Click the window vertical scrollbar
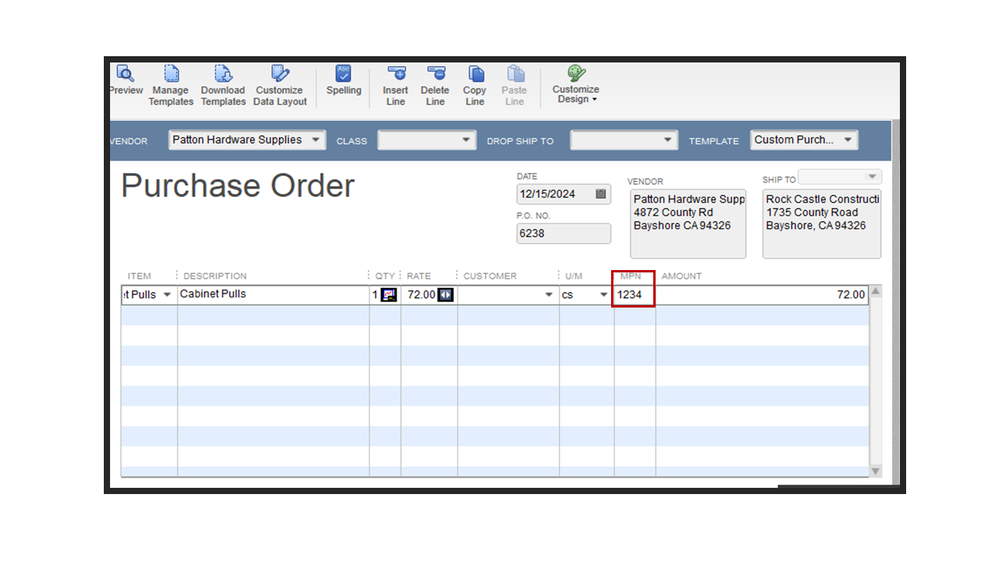Viewport: 999px width, 562px height. click(896, 301)
